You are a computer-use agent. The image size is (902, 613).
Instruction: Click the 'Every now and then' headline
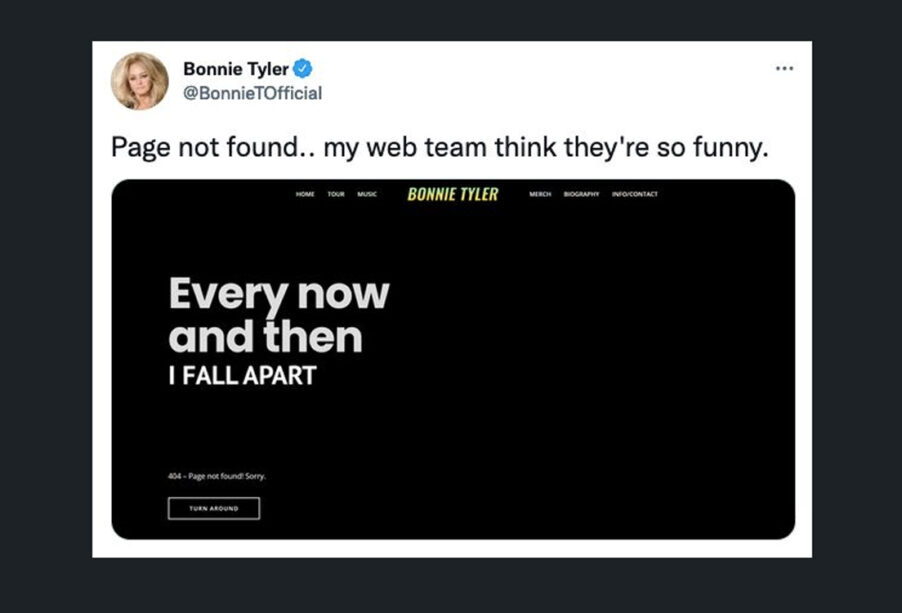point(279,315)
